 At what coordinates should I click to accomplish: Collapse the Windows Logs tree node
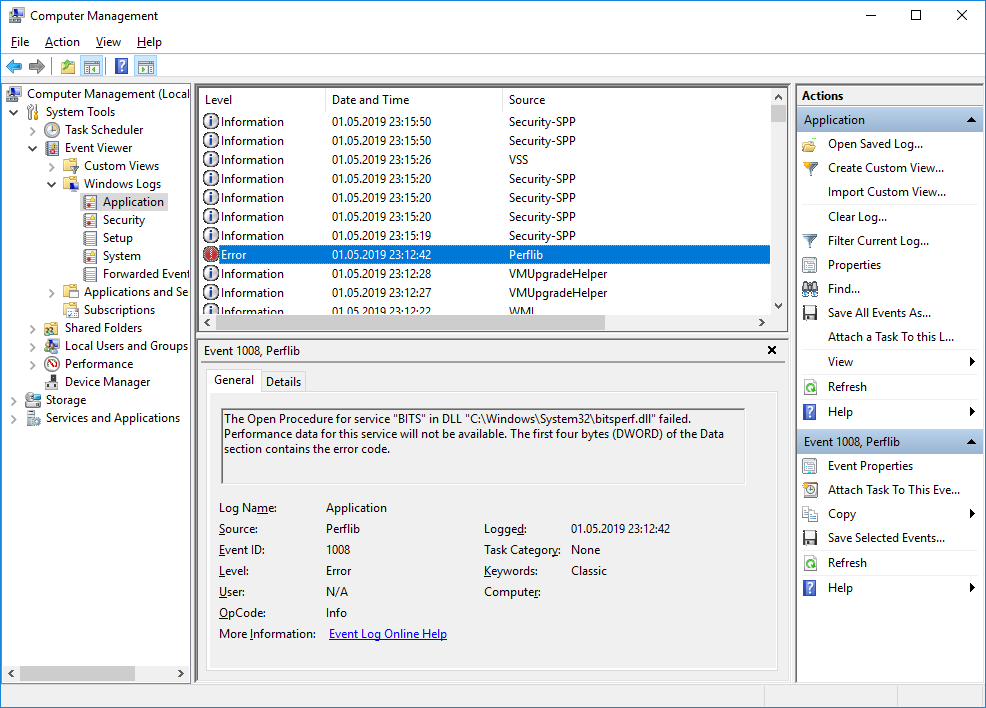pyautogui.click(x=52, y=184)
